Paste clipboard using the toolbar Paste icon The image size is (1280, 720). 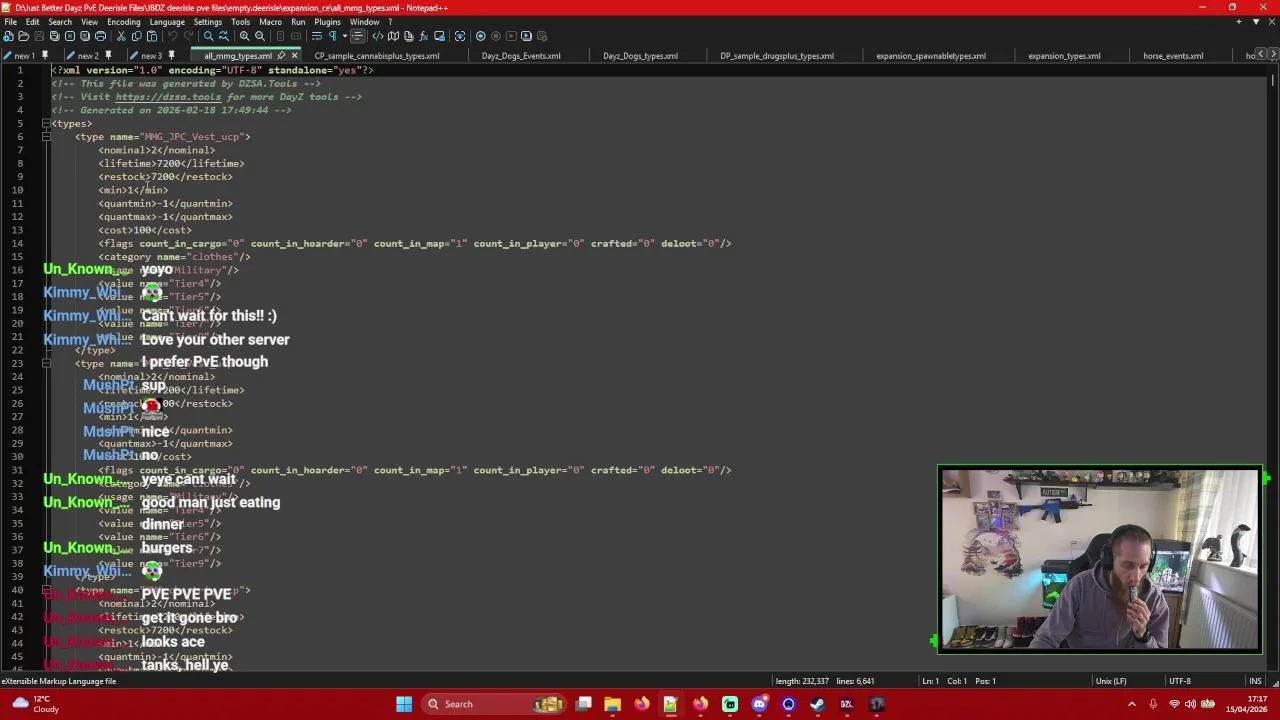tap(152, 36)
